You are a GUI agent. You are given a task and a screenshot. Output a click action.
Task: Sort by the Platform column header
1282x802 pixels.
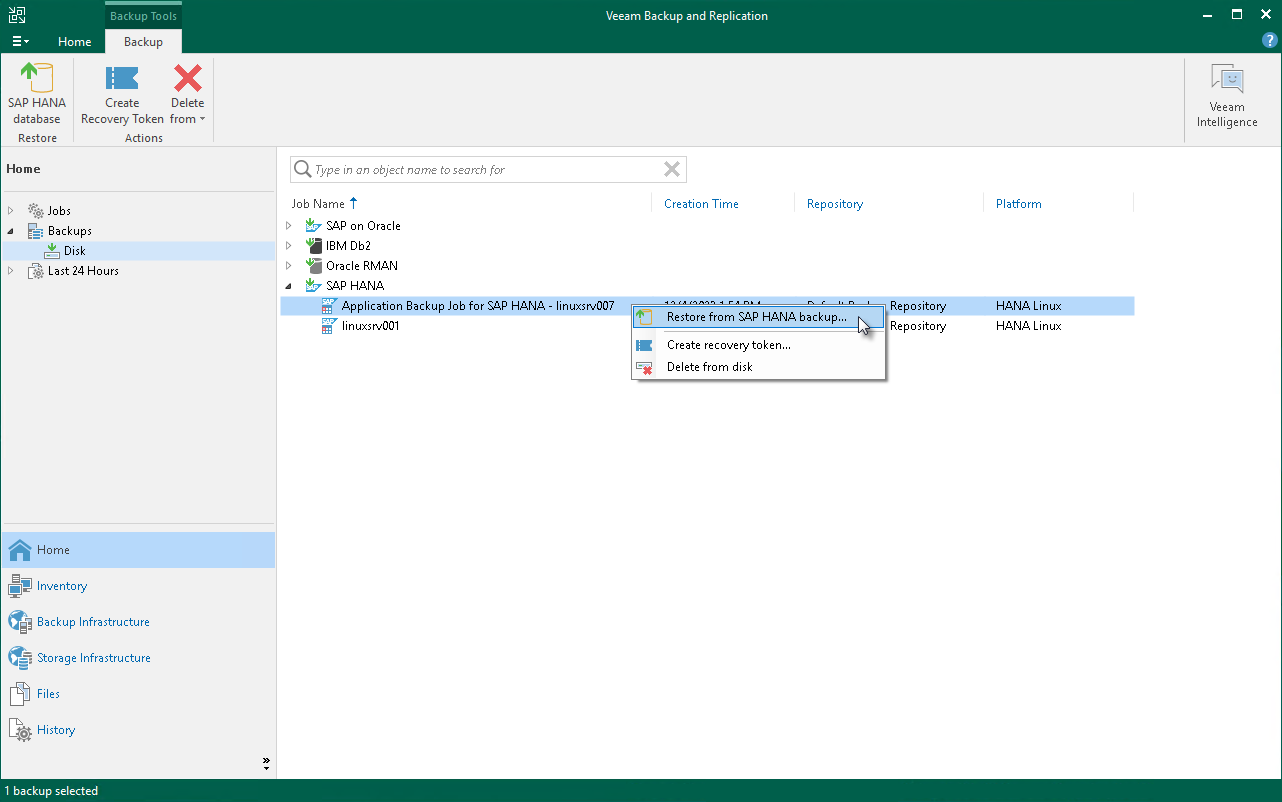click(x=1019, y=204)
